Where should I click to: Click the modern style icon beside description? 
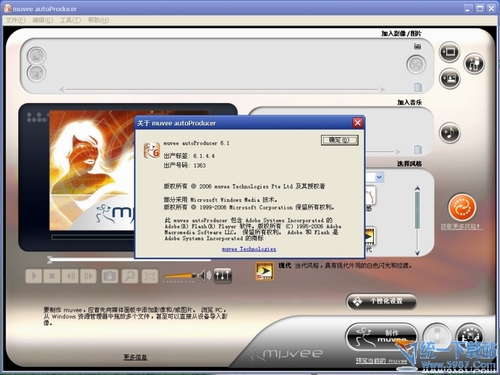pos(264,271)
